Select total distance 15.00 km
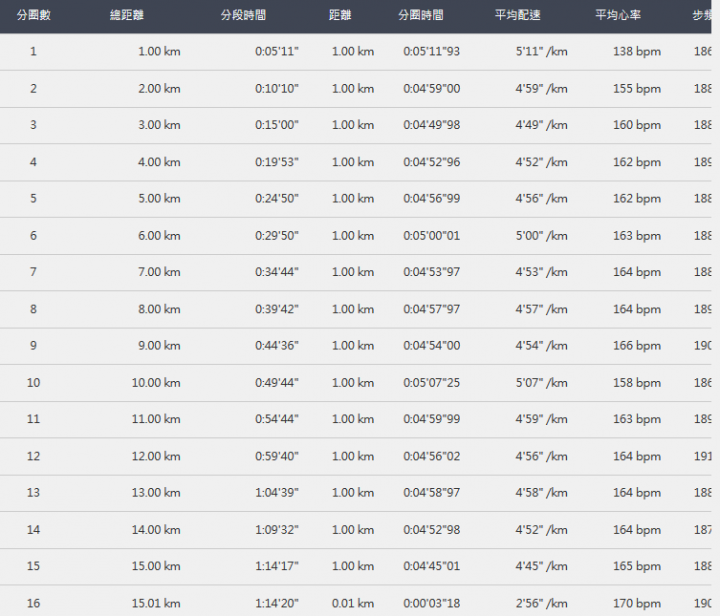720x616 pixels. [x=156, y=566]
